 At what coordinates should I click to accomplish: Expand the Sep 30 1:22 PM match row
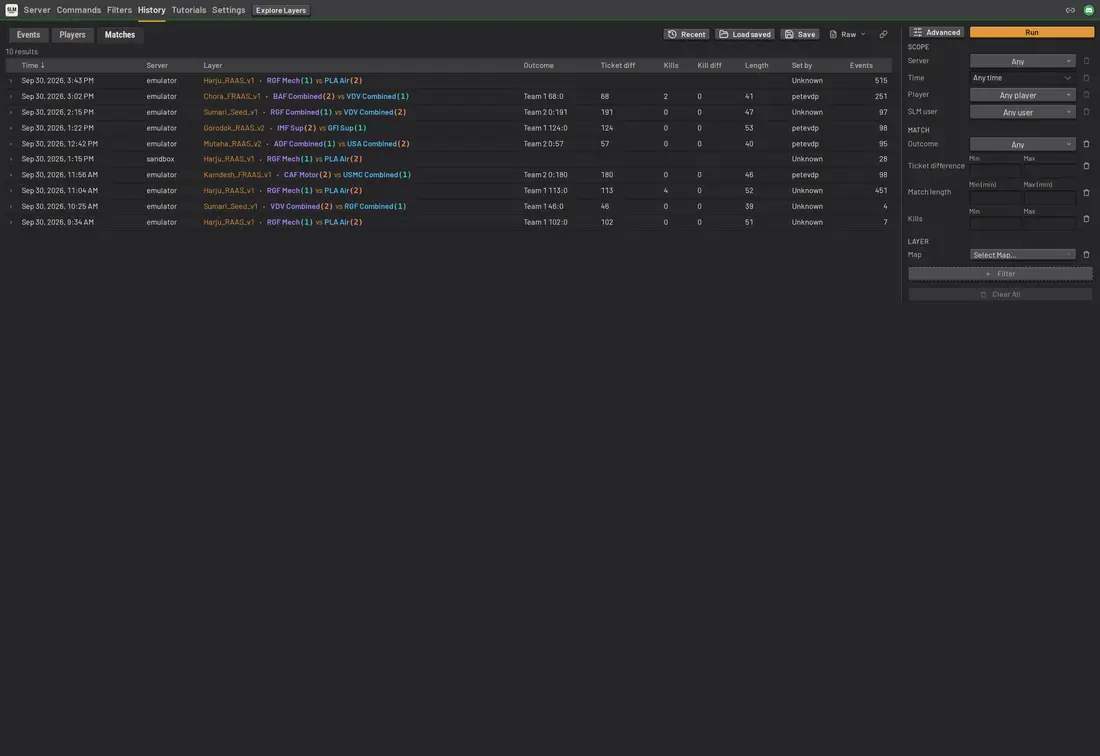click(x=11, y=128)
